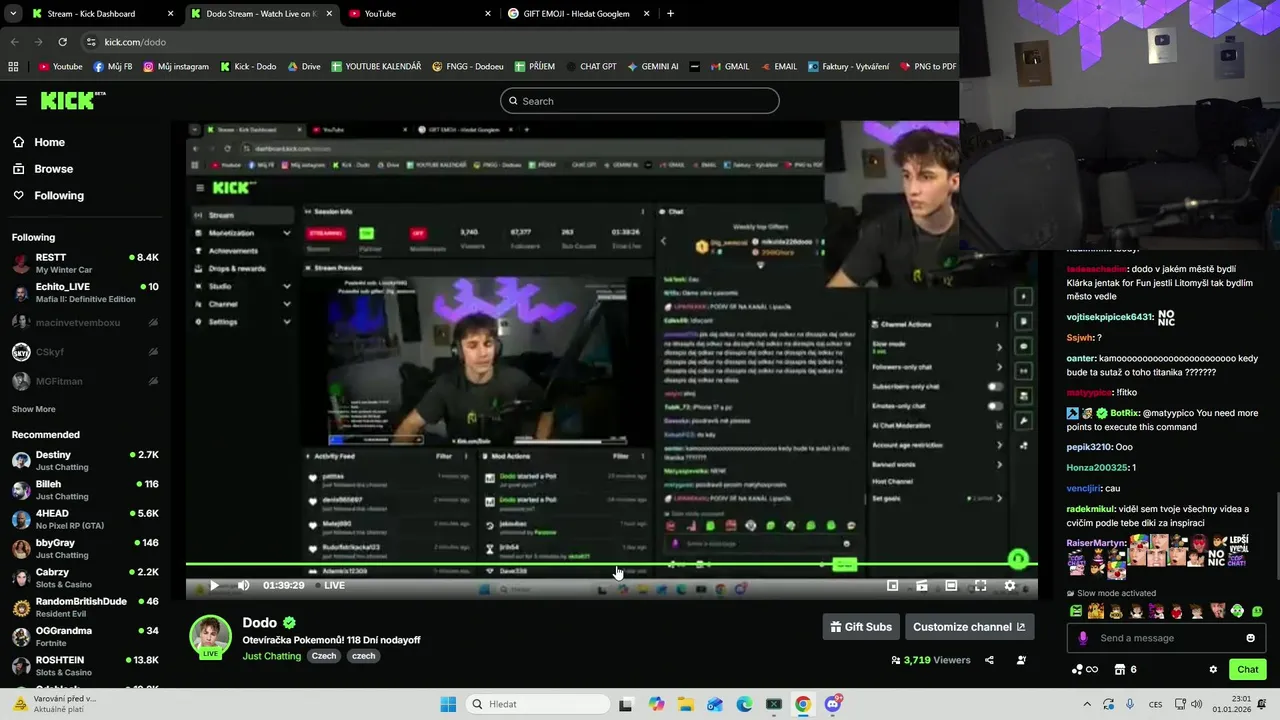
Task: Play or pause the stream video
Action: point(213,586)
